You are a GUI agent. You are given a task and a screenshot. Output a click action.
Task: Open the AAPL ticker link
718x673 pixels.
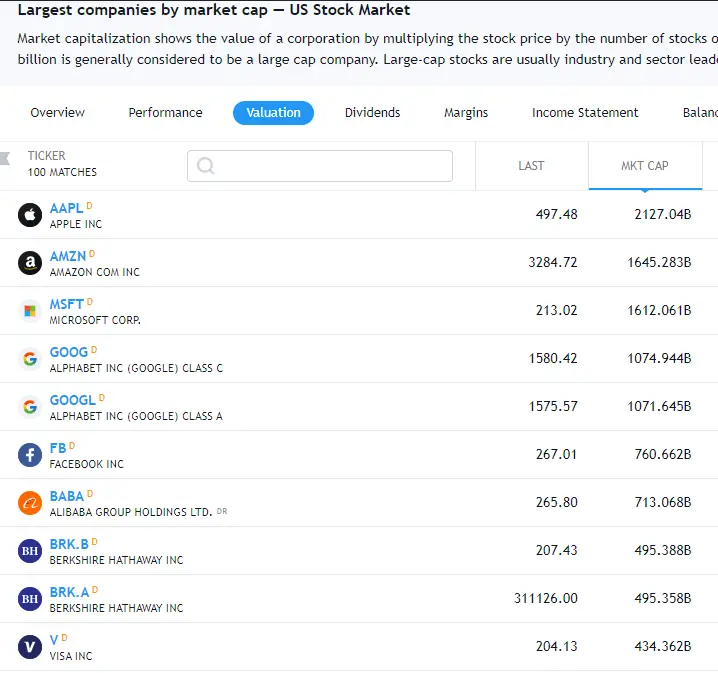pyautogui.click(x=66, y=208)
